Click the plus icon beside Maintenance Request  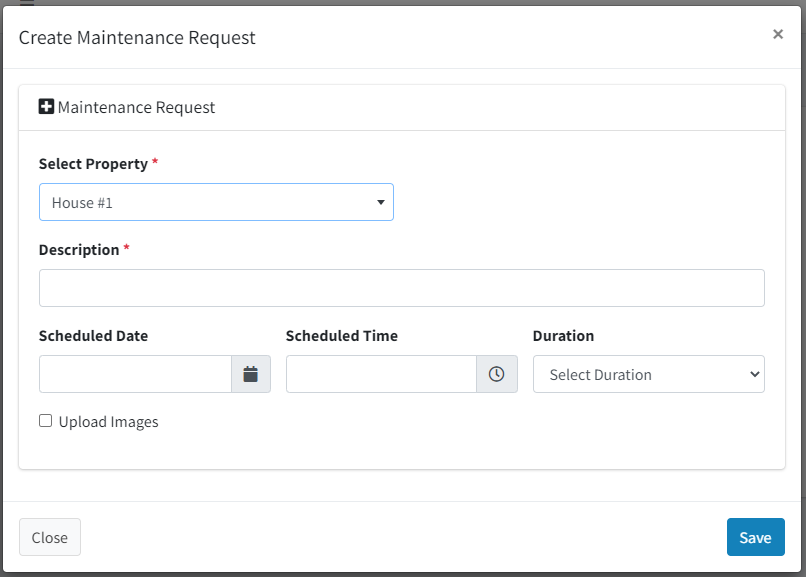[x=46, y=107]
